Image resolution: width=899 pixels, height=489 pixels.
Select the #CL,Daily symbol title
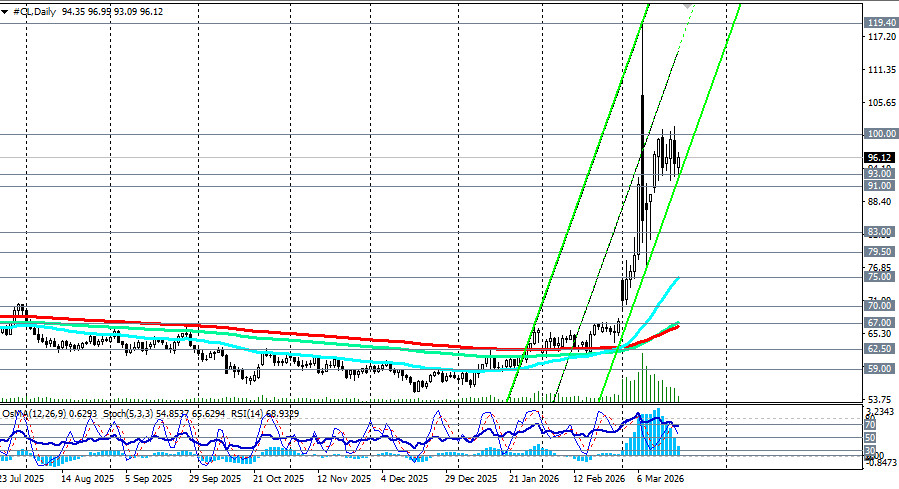point(34,11)
